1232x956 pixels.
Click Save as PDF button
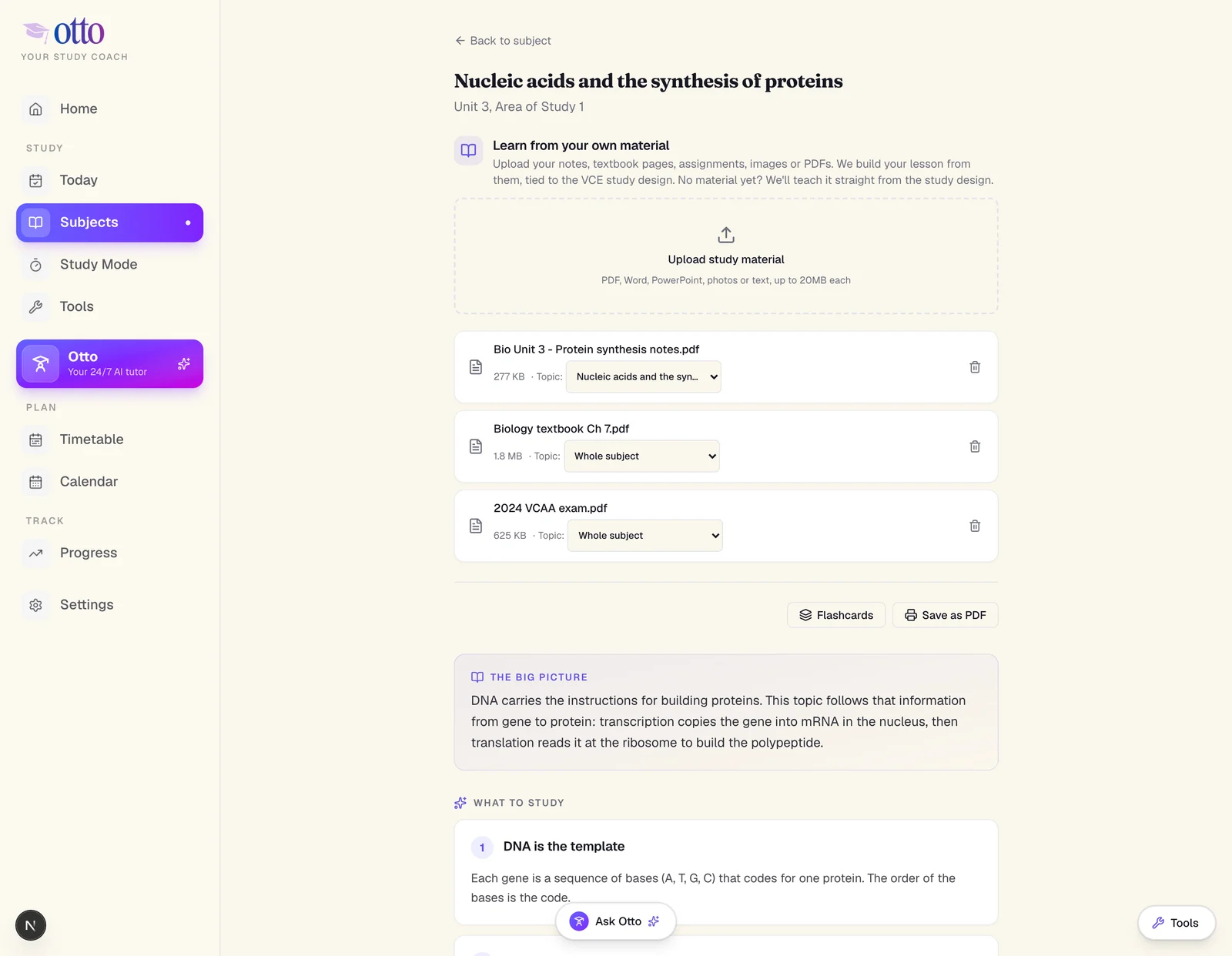click(x=946, y=615)
